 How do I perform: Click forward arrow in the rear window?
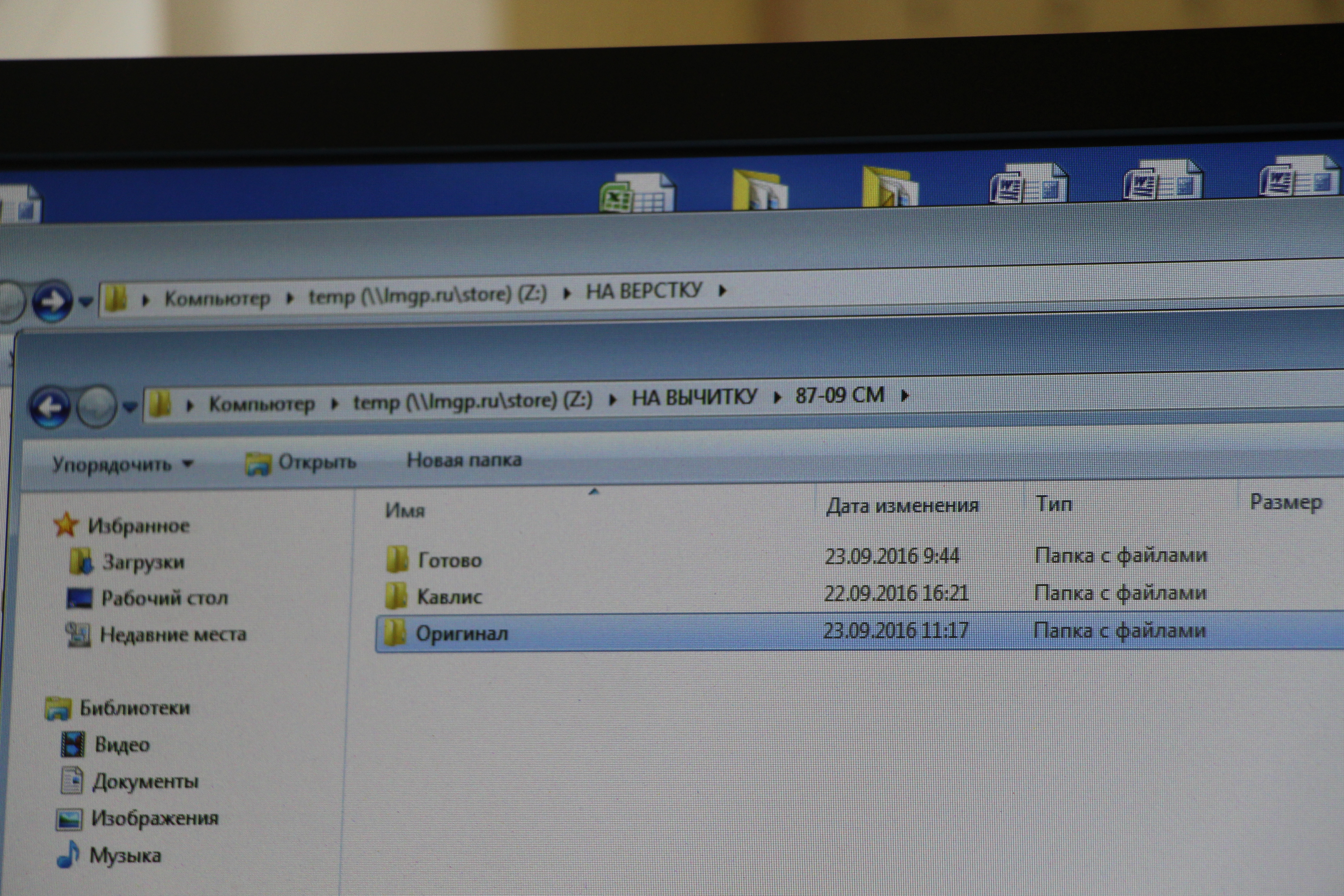point(52,301)
